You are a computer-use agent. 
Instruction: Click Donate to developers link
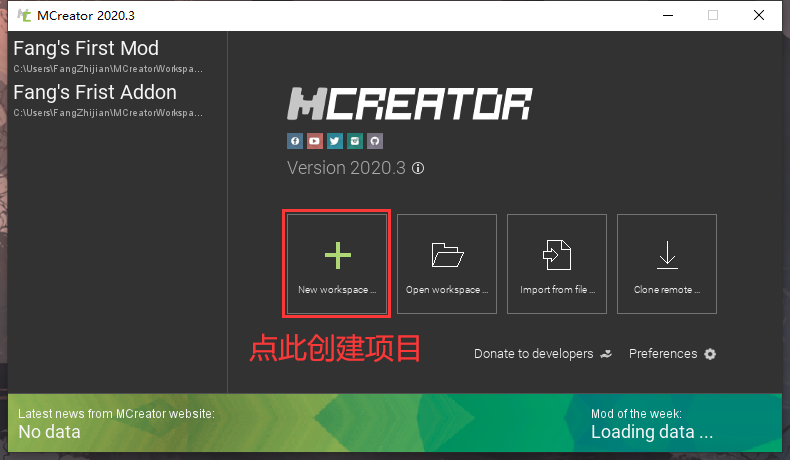pos(543,354)
